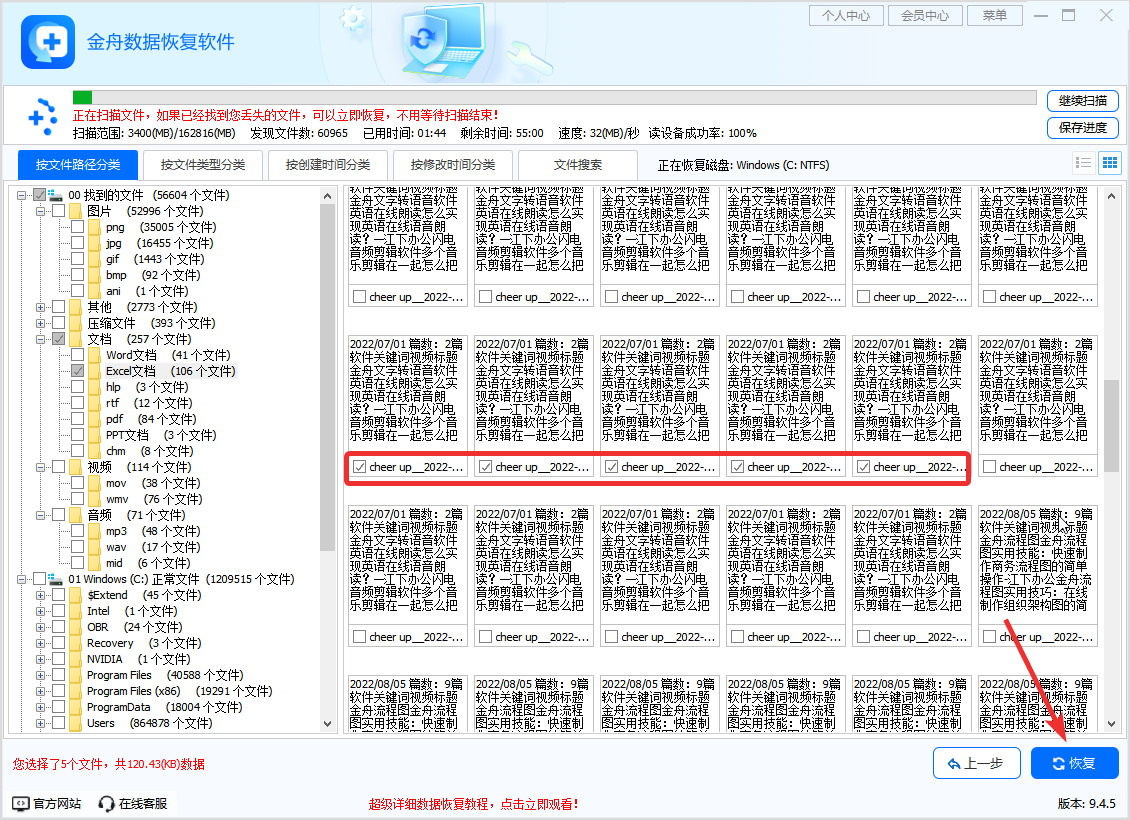Click the tree panel scroll-up arrow
This screenshot has height=820, width=1130.
[327, 196]
